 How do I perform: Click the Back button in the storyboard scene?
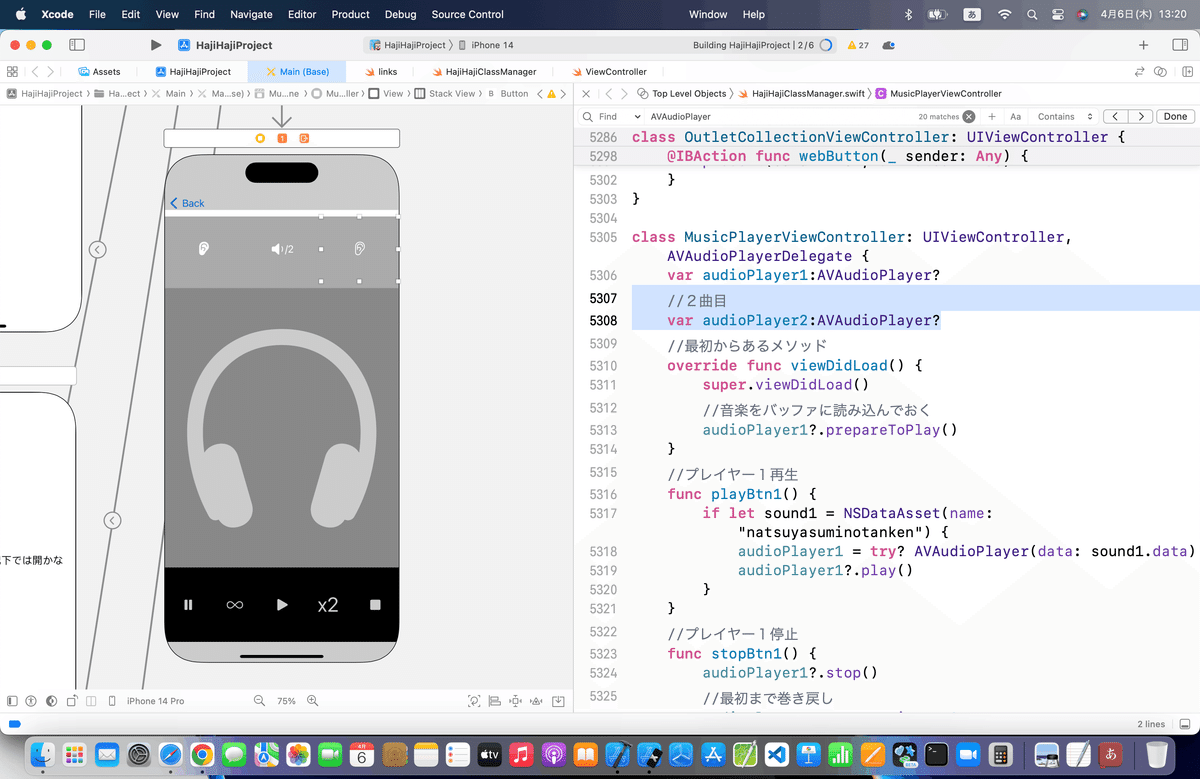pos(187,203)
